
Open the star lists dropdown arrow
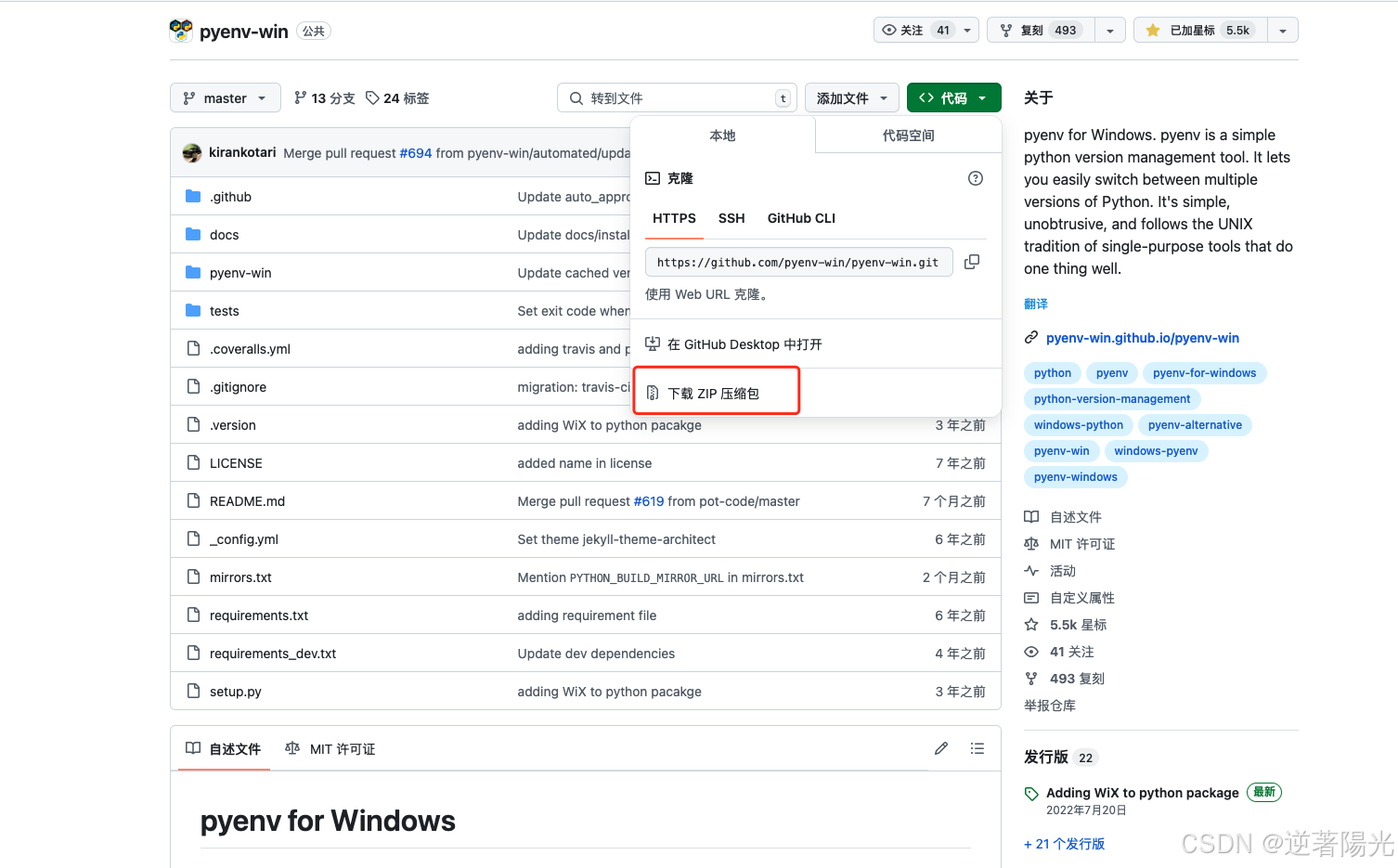1282,31
